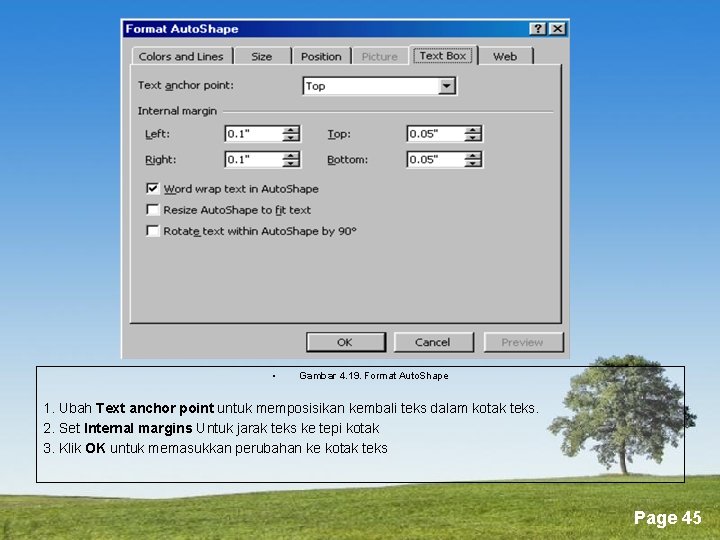720x540 pixels.
Task: Click the 'Page 45' text
Action: (x=668, y=518)
